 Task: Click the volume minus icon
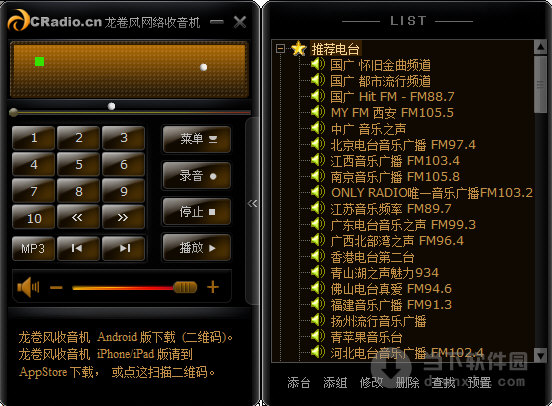tap(56, 288)
